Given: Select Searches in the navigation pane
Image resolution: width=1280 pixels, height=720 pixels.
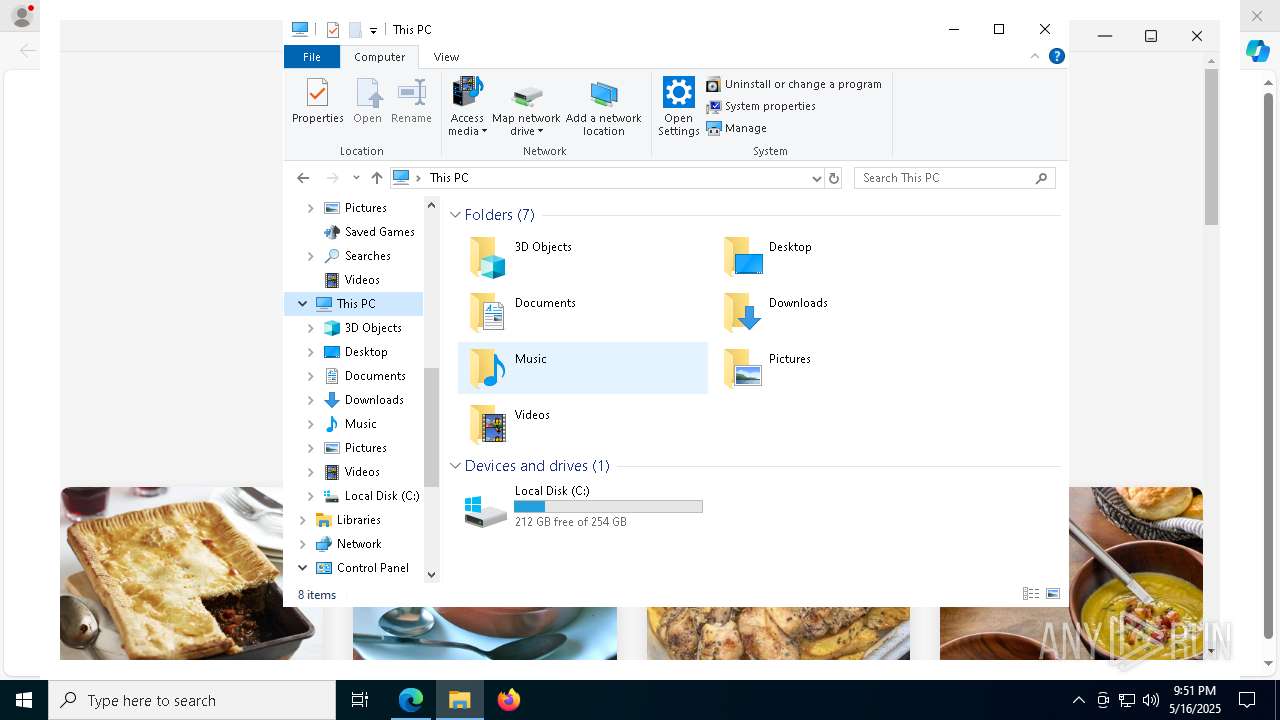Looking at the screenshot, I should 357,256.
